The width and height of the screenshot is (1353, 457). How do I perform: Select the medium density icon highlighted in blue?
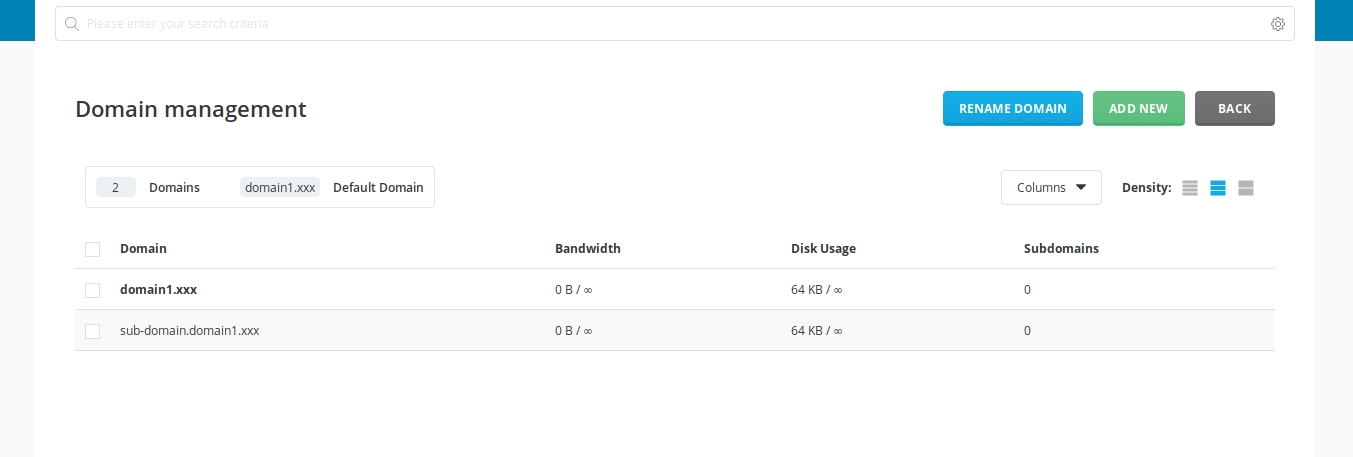(x=1218, y=188)
